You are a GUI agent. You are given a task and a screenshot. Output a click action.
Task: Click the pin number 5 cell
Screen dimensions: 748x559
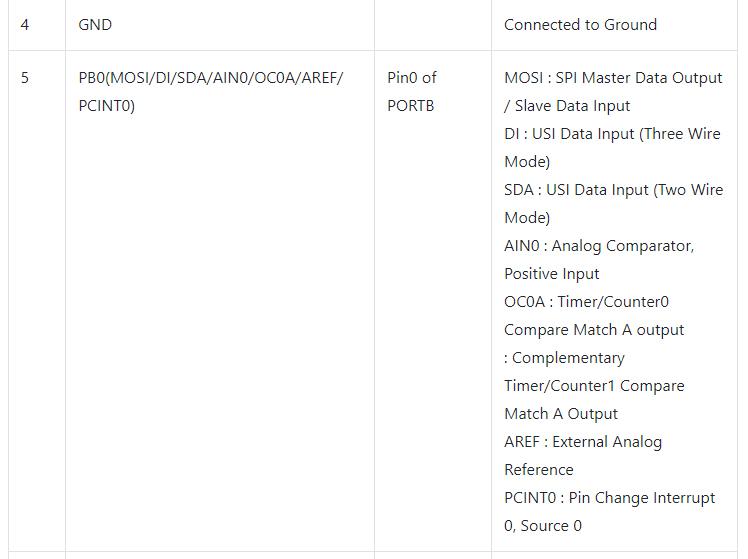[25, 78]
